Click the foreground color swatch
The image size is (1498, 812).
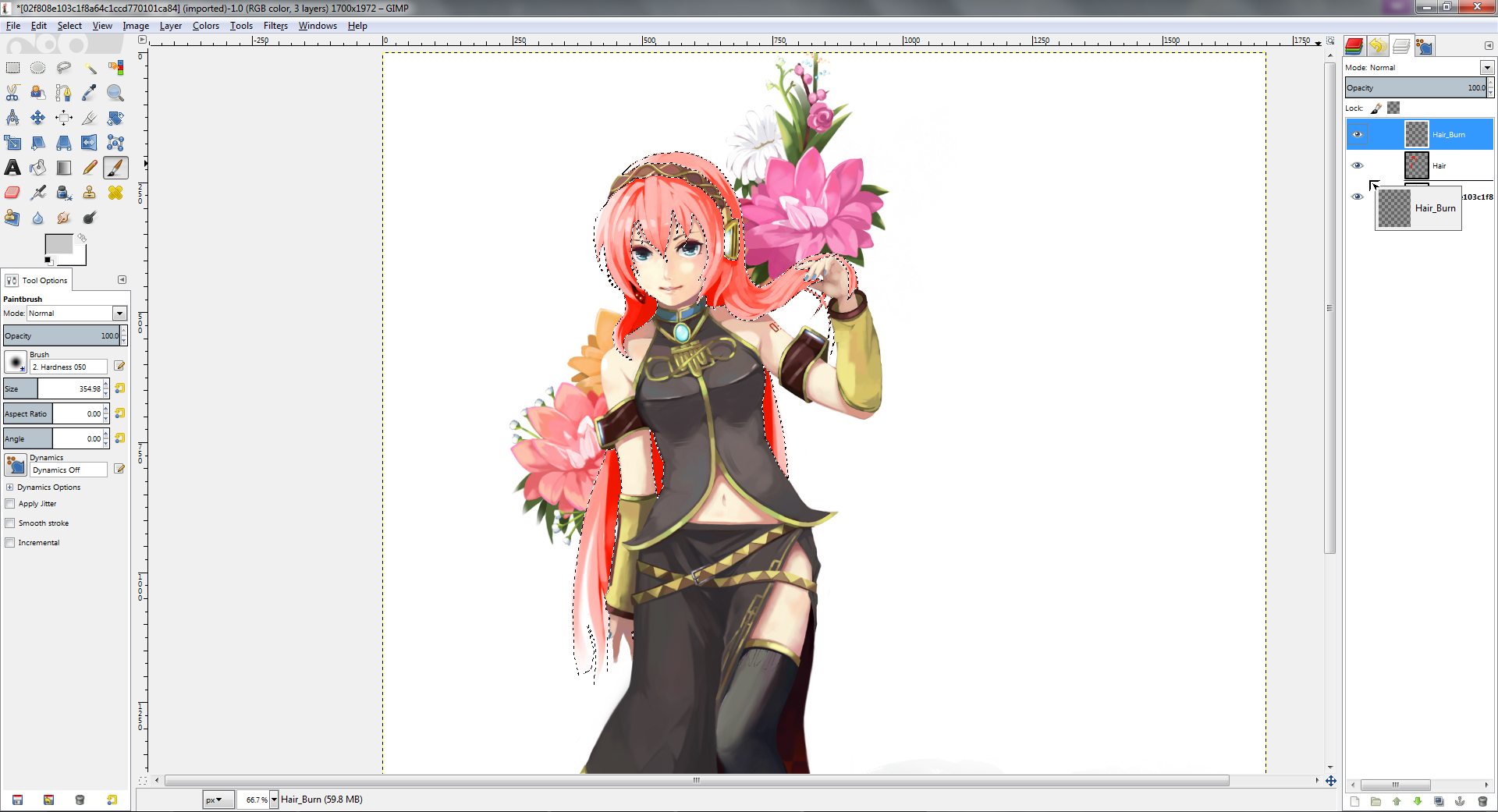tap(59, 244)
